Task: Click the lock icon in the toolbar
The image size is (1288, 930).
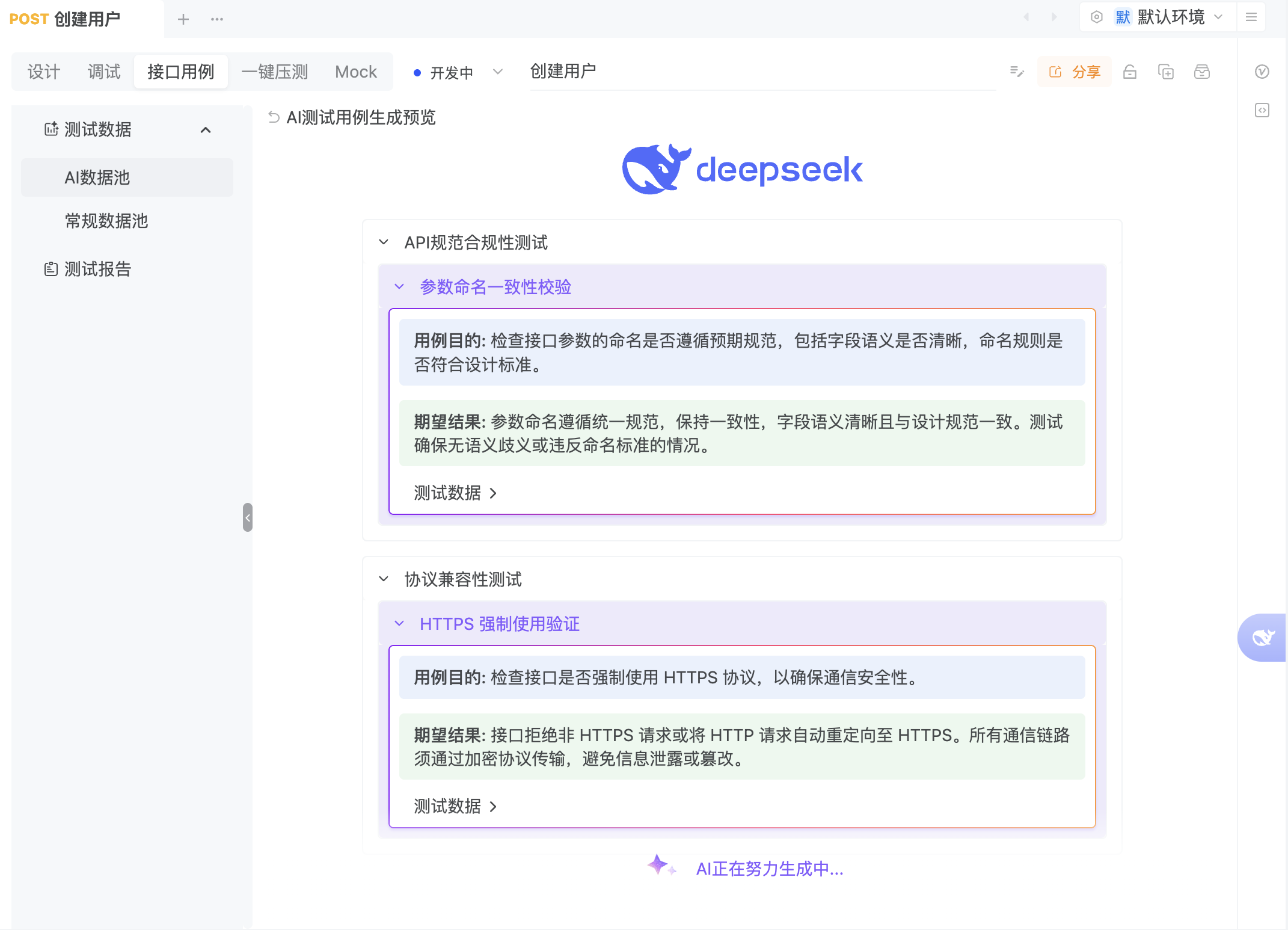Action: 1130,72
